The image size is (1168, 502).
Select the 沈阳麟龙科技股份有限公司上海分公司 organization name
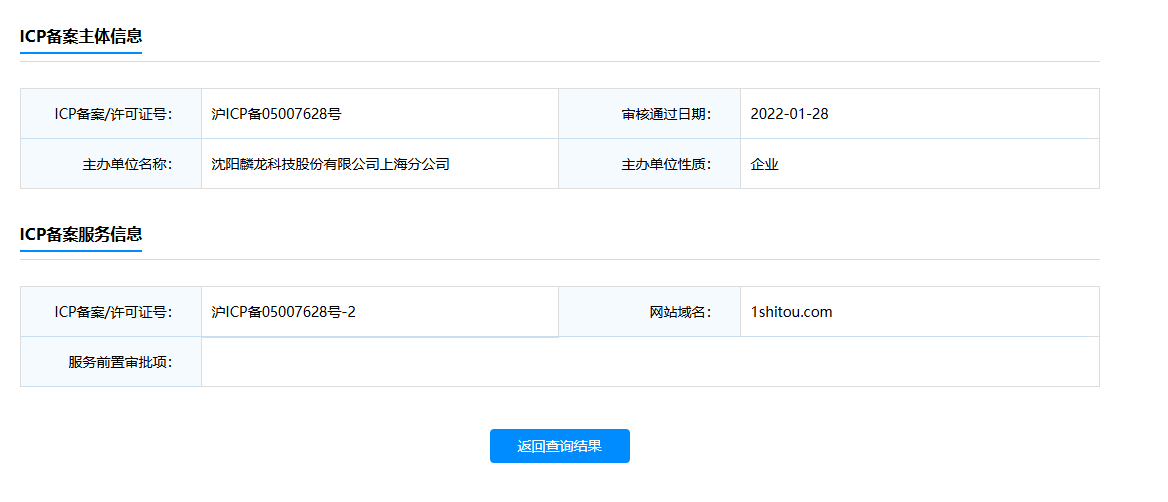point(331,164)
